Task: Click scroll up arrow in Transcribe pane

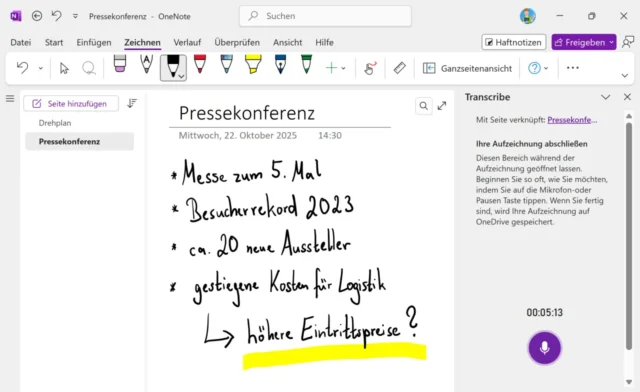Action: coord(629,116)
